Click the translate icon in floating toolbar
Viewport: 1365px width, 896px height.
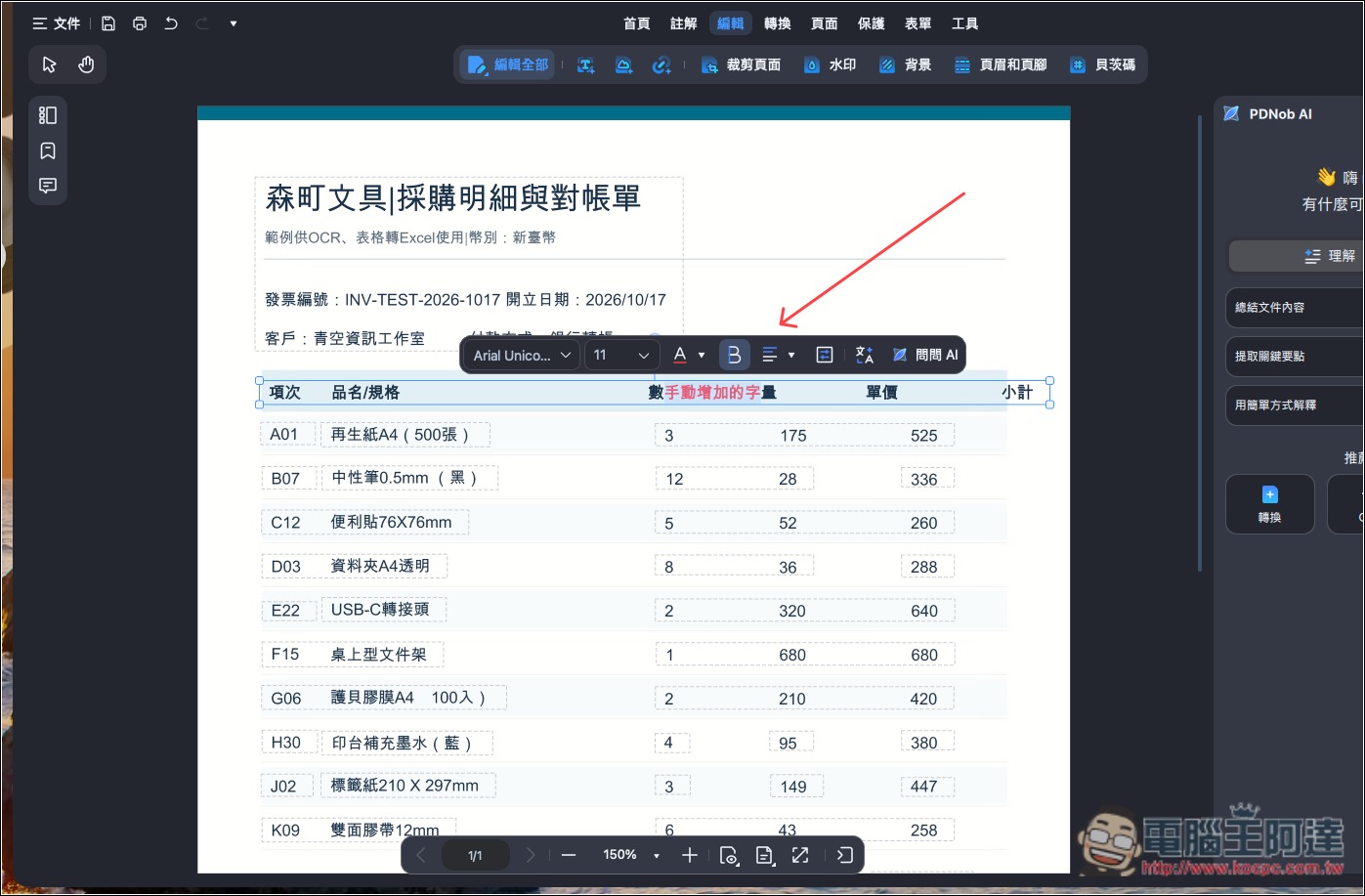click(x=865, y=355)
